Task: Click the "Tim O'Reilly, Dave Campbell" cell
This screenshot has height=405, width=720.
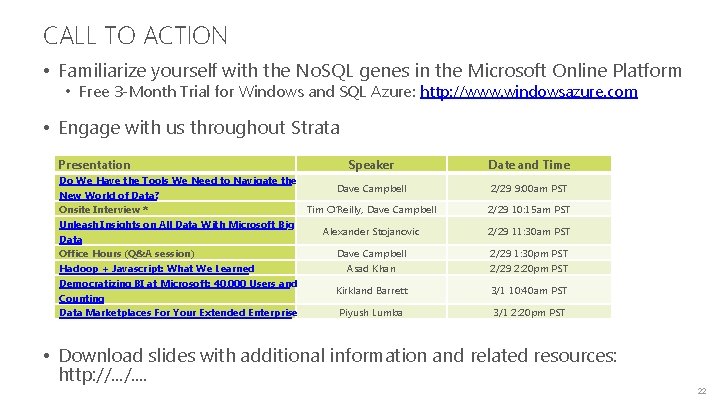Action: tap(371, 210)
